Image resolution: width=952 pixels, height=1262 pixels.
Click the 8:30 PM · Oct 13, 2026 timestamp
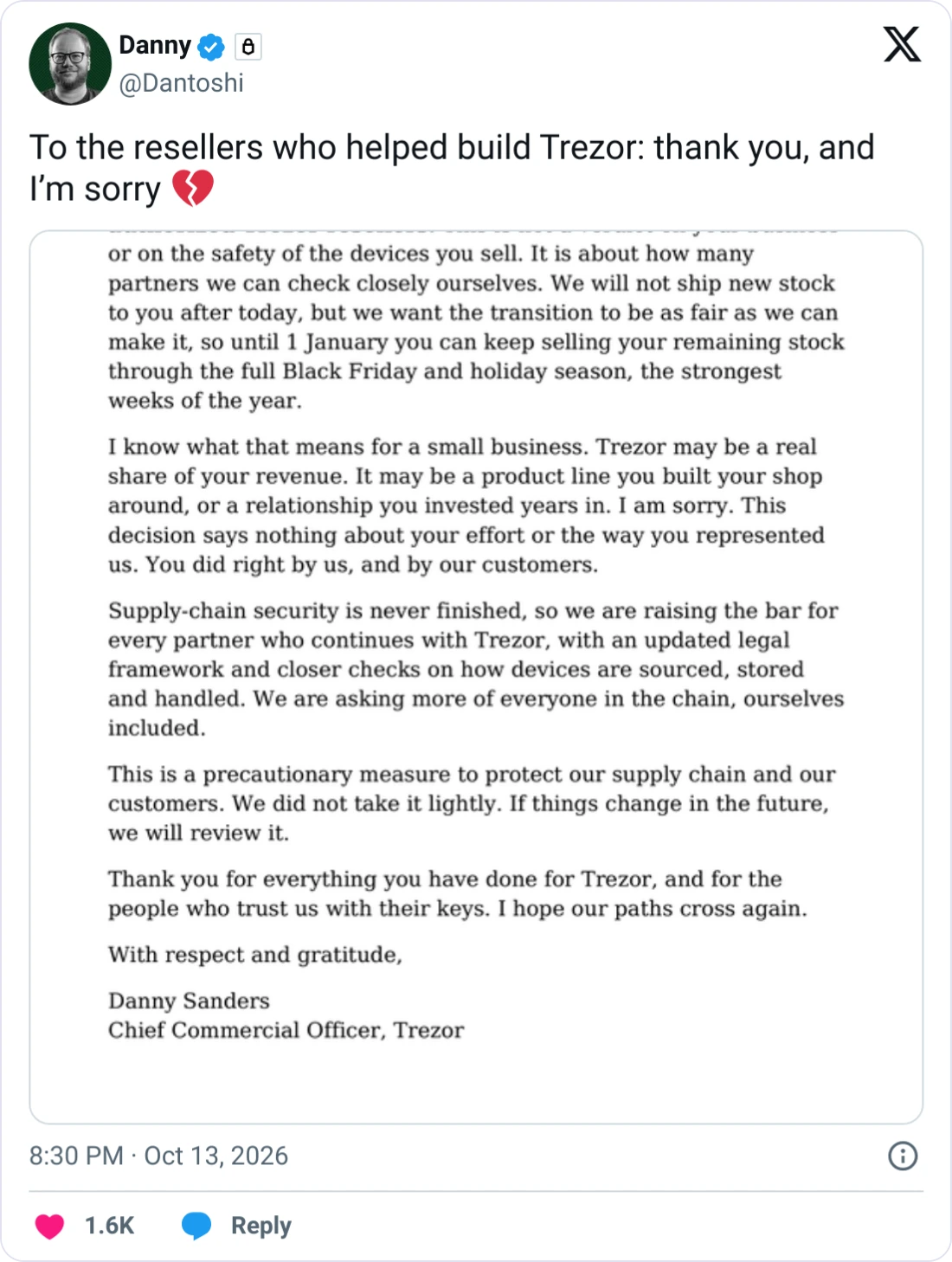point(158,1156)
